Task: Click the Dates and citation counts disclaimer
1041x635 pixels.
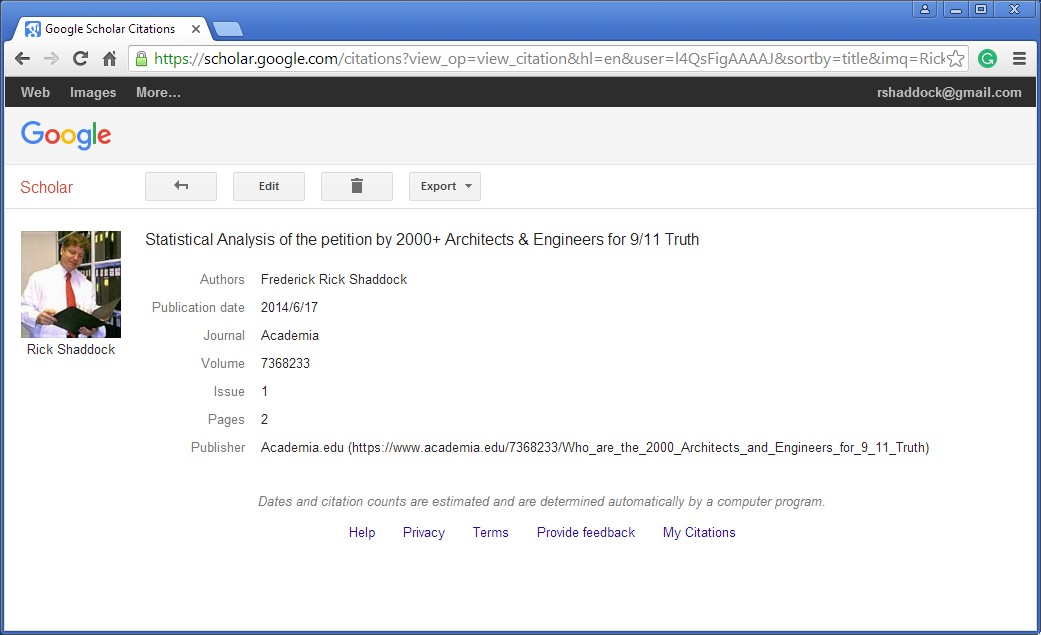Action: [542, 501]
